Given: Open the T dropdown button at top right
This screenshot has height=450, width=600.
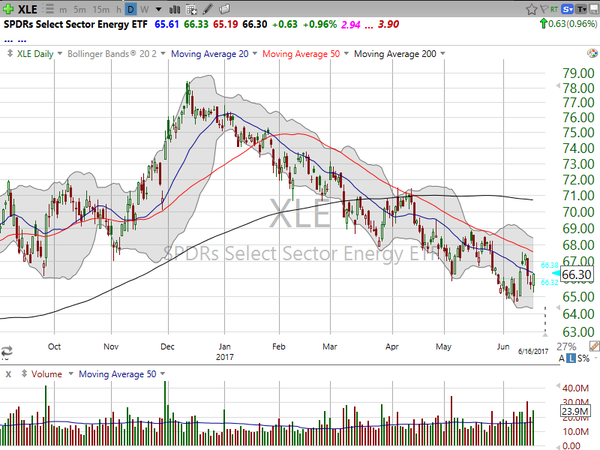Looking at the screenshot, I should click(x=581, y=9).
